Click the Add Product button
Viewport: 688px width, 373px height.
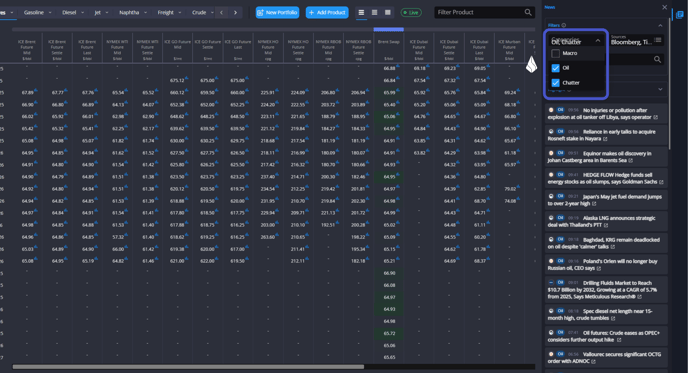point(327,13)
